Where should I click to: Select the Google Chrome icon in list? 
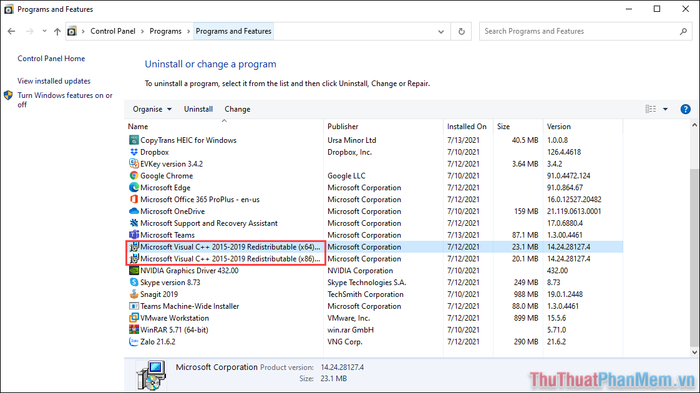tap(133, 176)
